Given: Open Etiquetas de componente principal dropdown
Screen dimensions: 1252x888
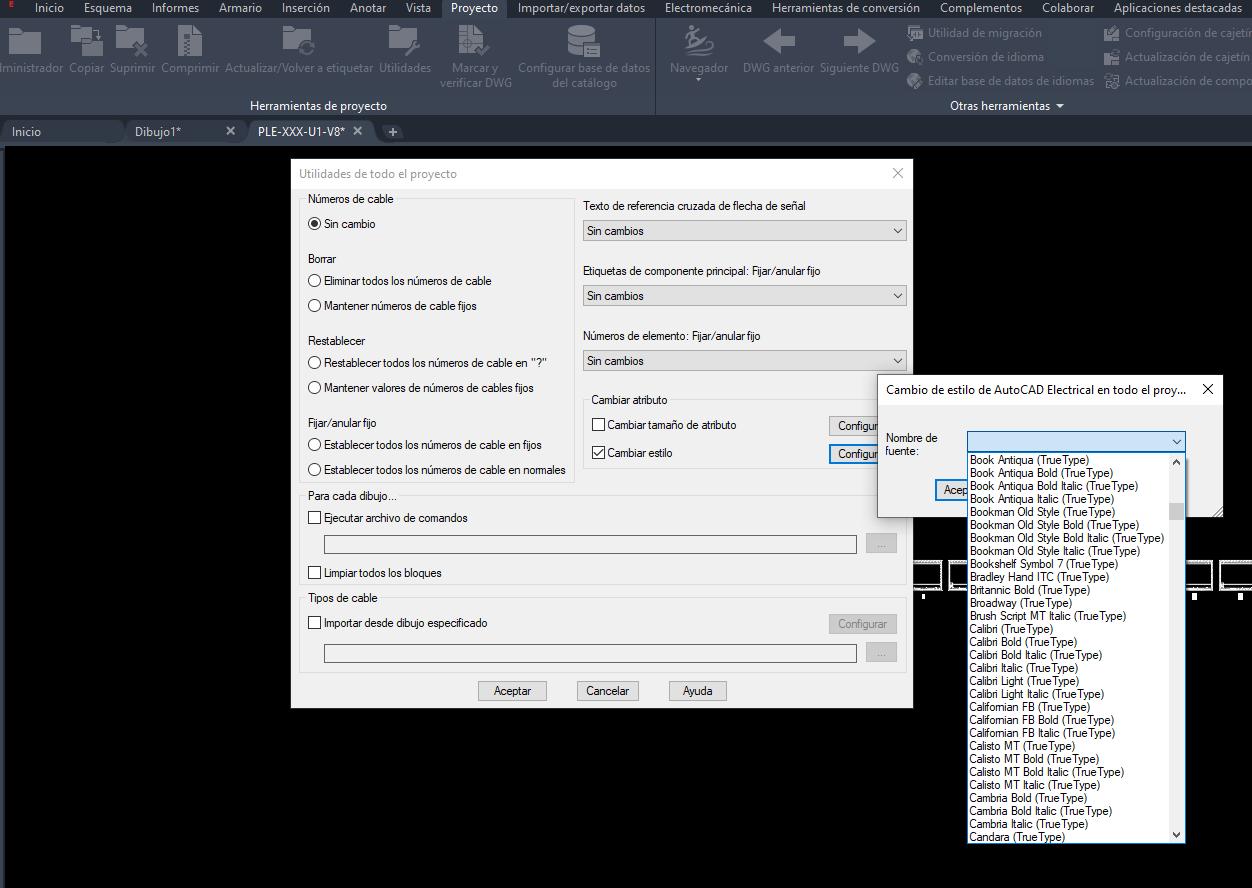Looking at the screenshot, I should pos(744,296).
